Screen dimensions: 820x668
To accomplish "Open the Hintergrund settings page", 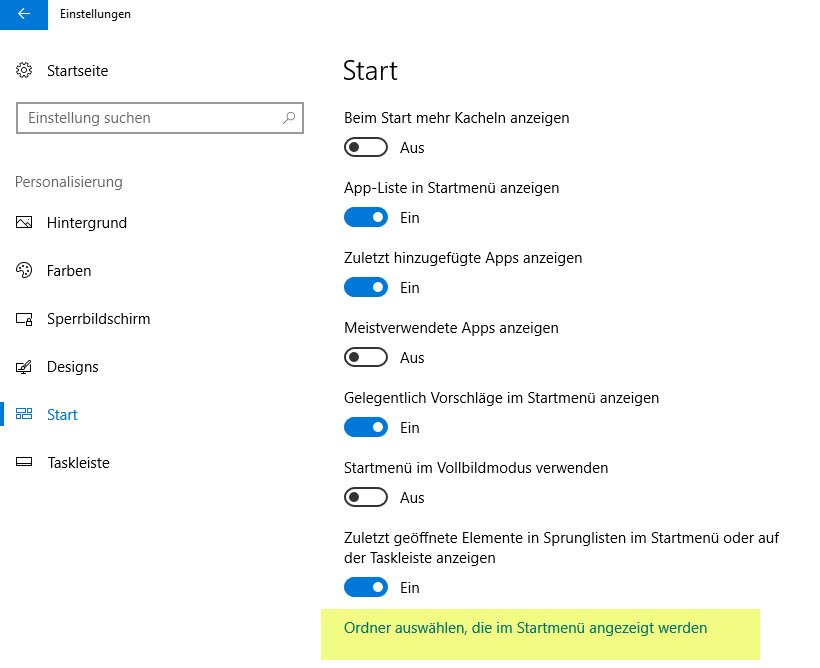I will (x=86, y=223).
